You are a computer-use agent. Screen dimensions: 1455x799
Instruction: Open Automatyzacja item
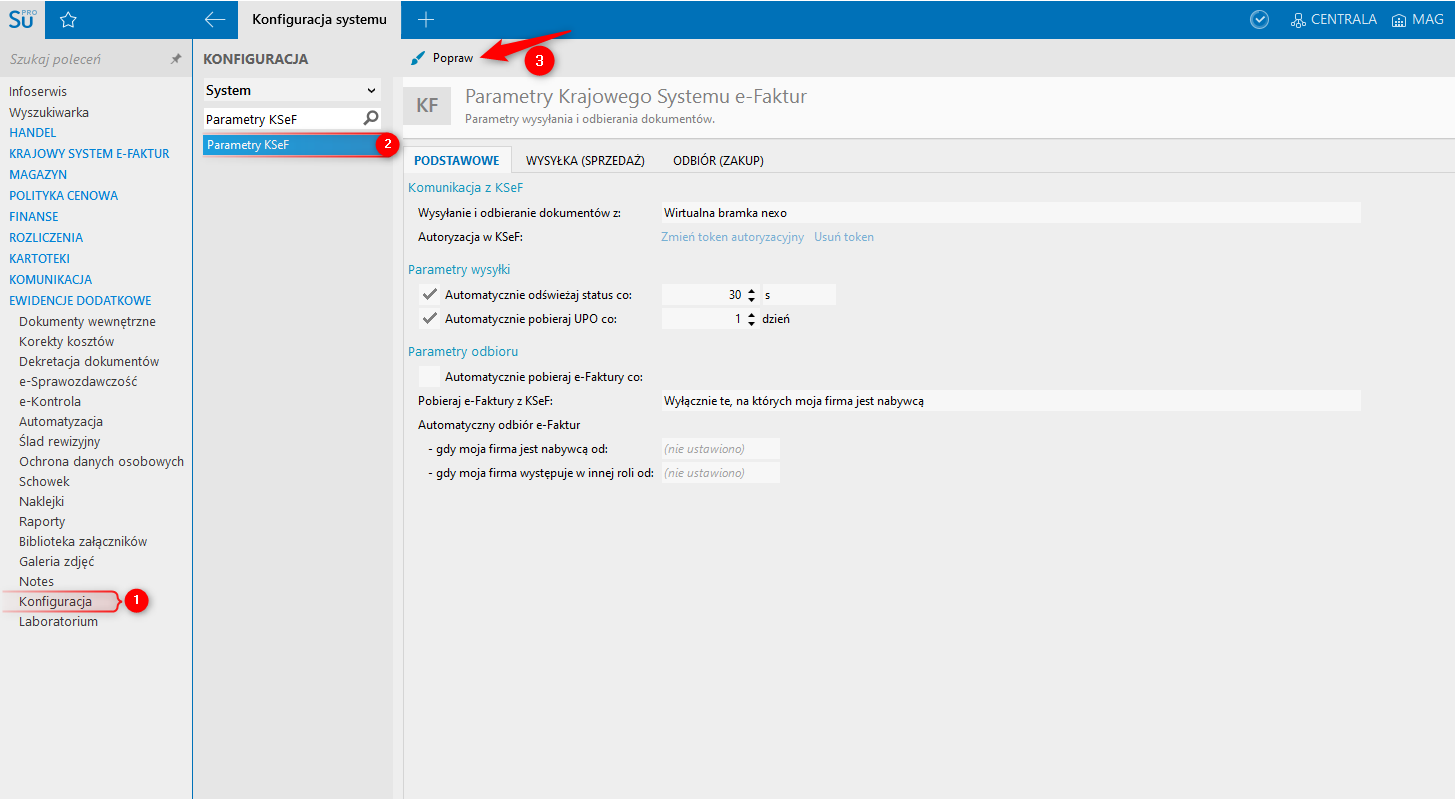[x=61, y=421]
